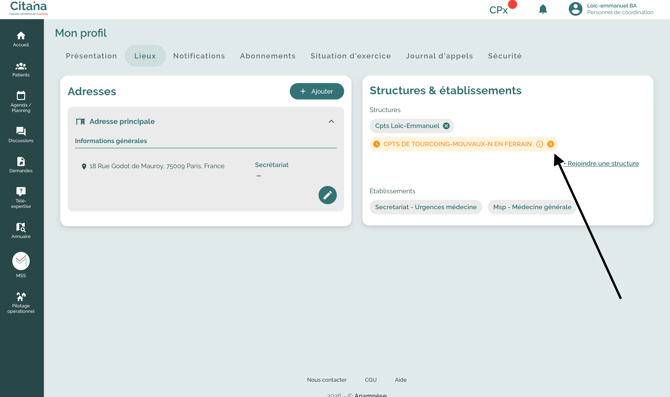670x397 pixels.
Task: Click the Mon profil page title
Action: (x=81, y=33)
